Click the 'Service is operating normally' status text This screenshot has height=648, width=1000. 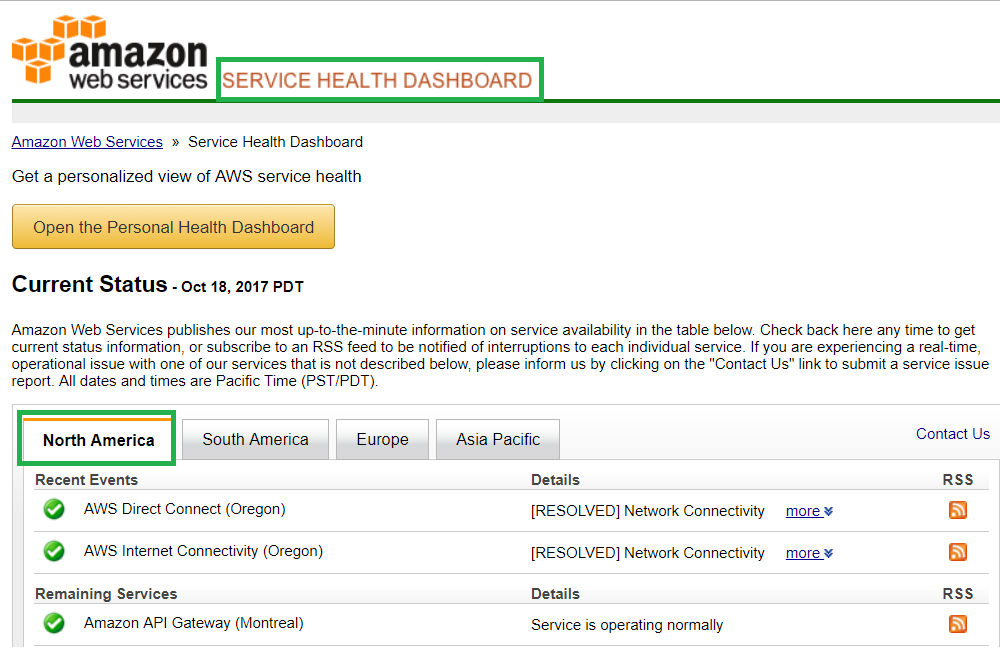pos(627,625)
